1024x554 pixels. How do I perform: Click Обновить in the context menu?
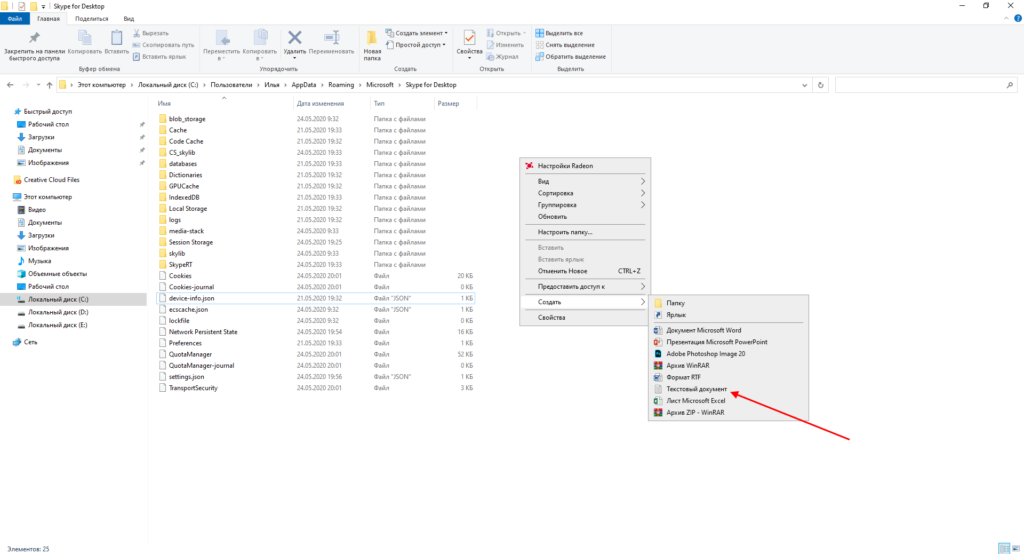[x=552, y=217]
